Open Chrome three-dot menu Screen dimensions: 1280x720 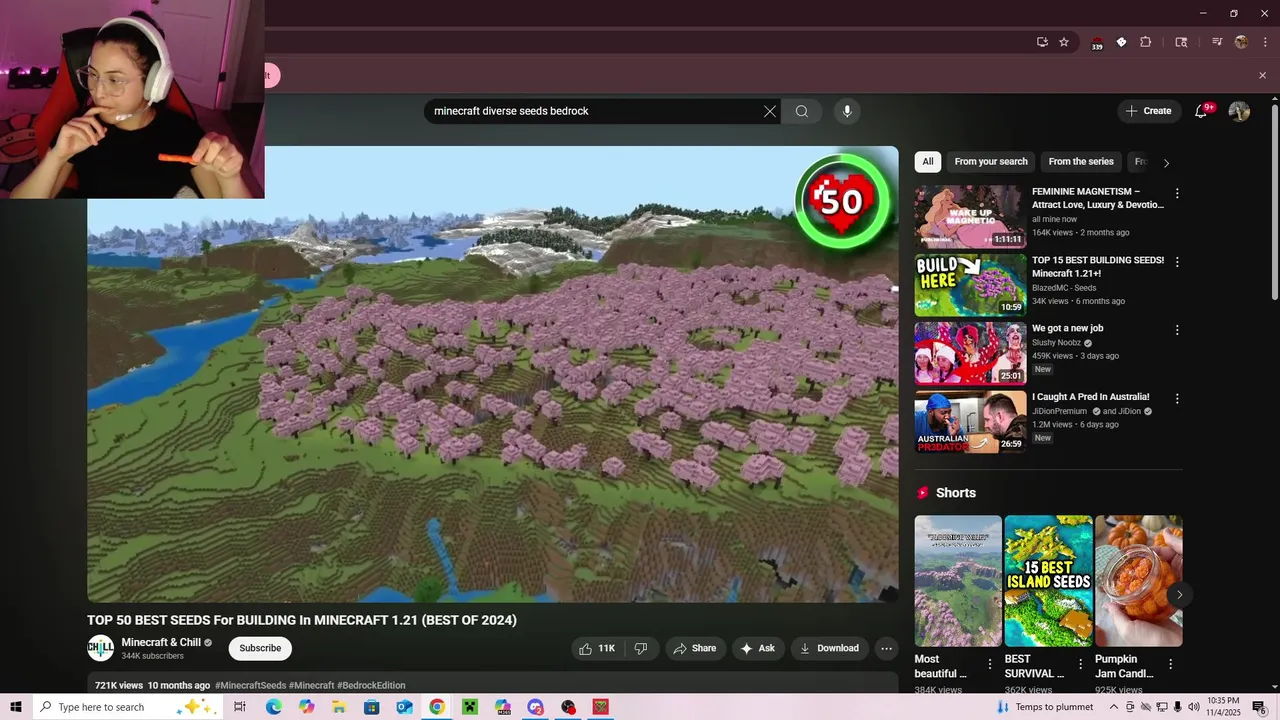click(x=1265, y=42)
